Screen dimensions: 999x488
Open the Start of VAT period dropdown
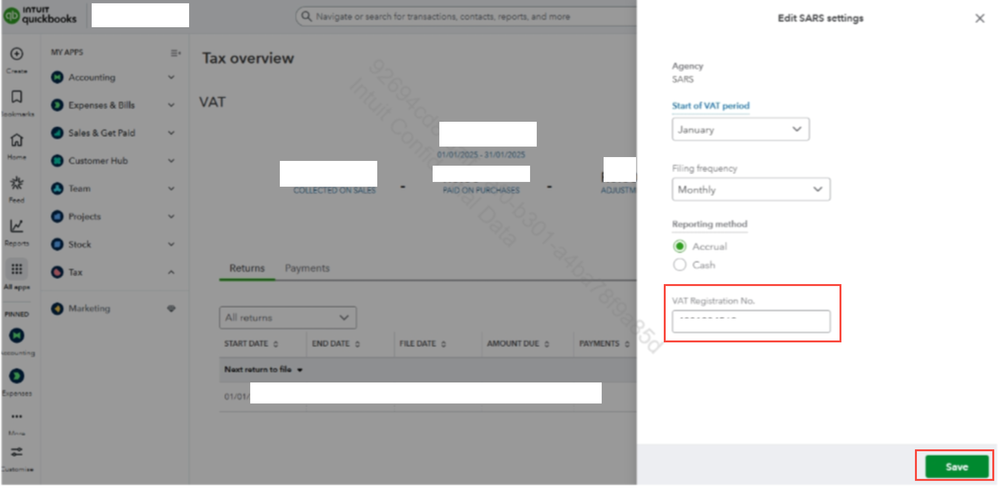tap(740, 129)
